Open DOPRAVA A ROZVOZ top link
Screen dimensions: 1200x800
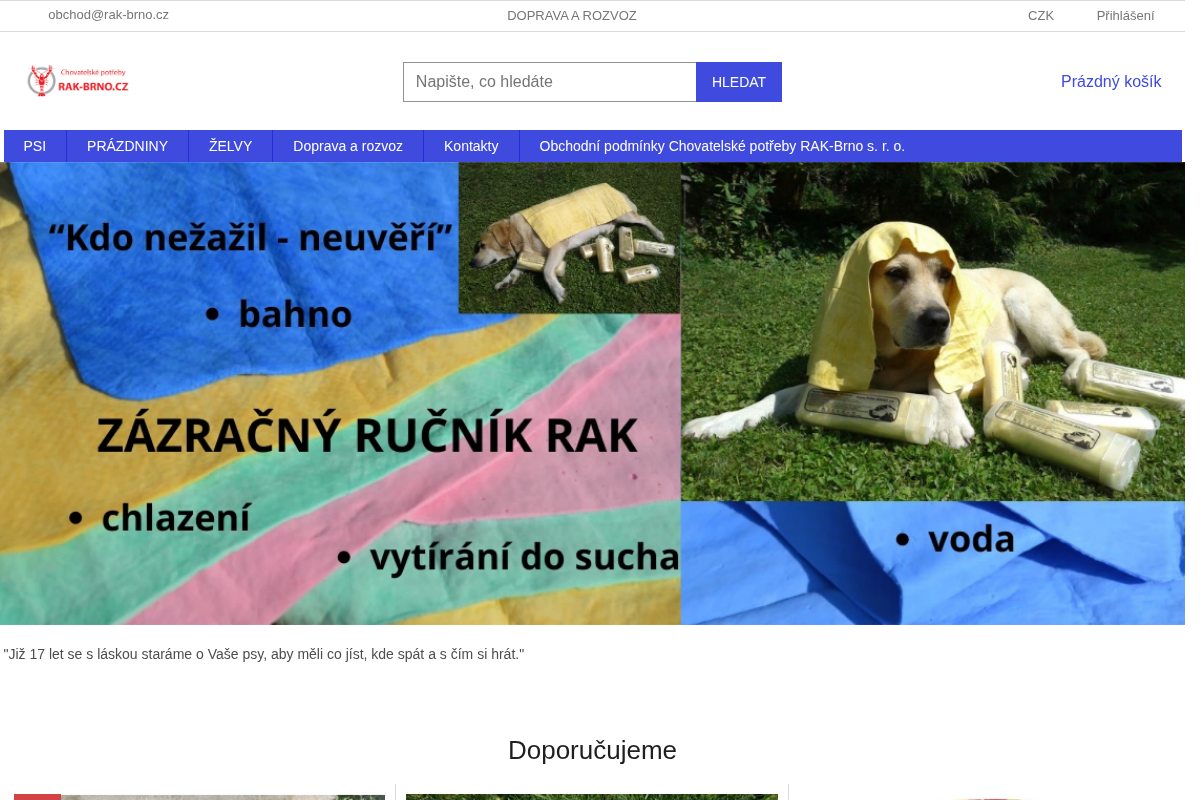point(571,16)
